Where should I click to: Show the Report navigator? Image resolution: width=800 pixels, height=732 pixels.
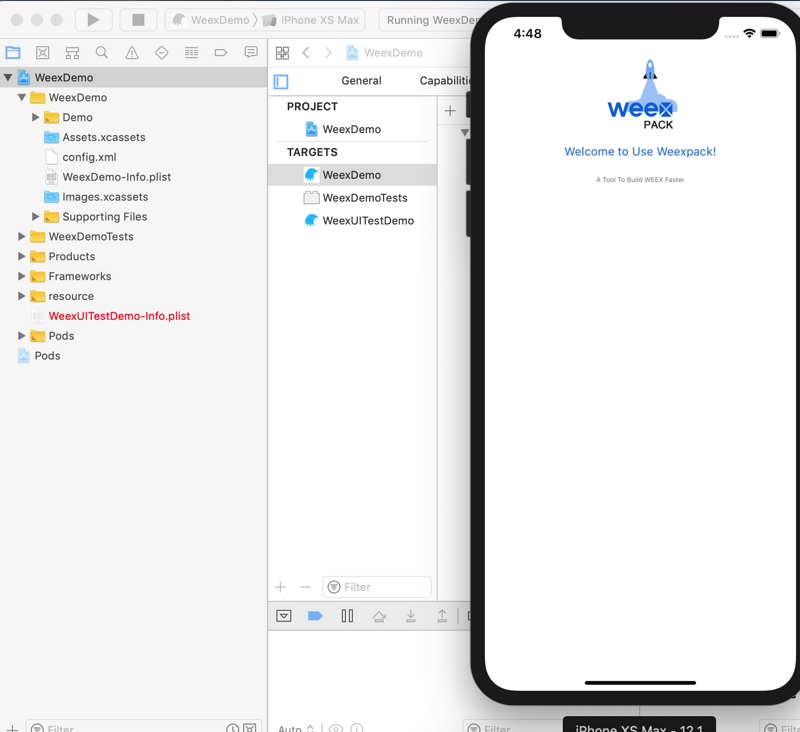click(251, 52)
